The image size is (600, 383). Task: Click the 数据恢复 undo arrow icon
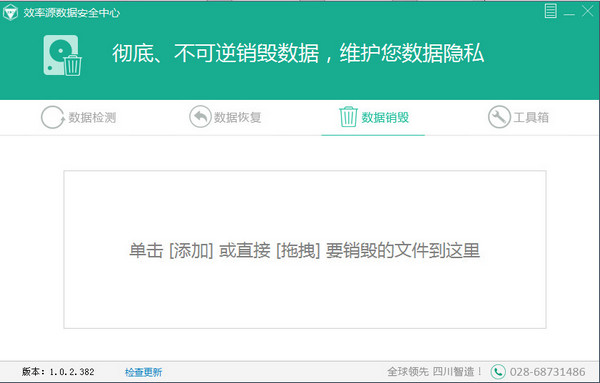coord(200,117)
